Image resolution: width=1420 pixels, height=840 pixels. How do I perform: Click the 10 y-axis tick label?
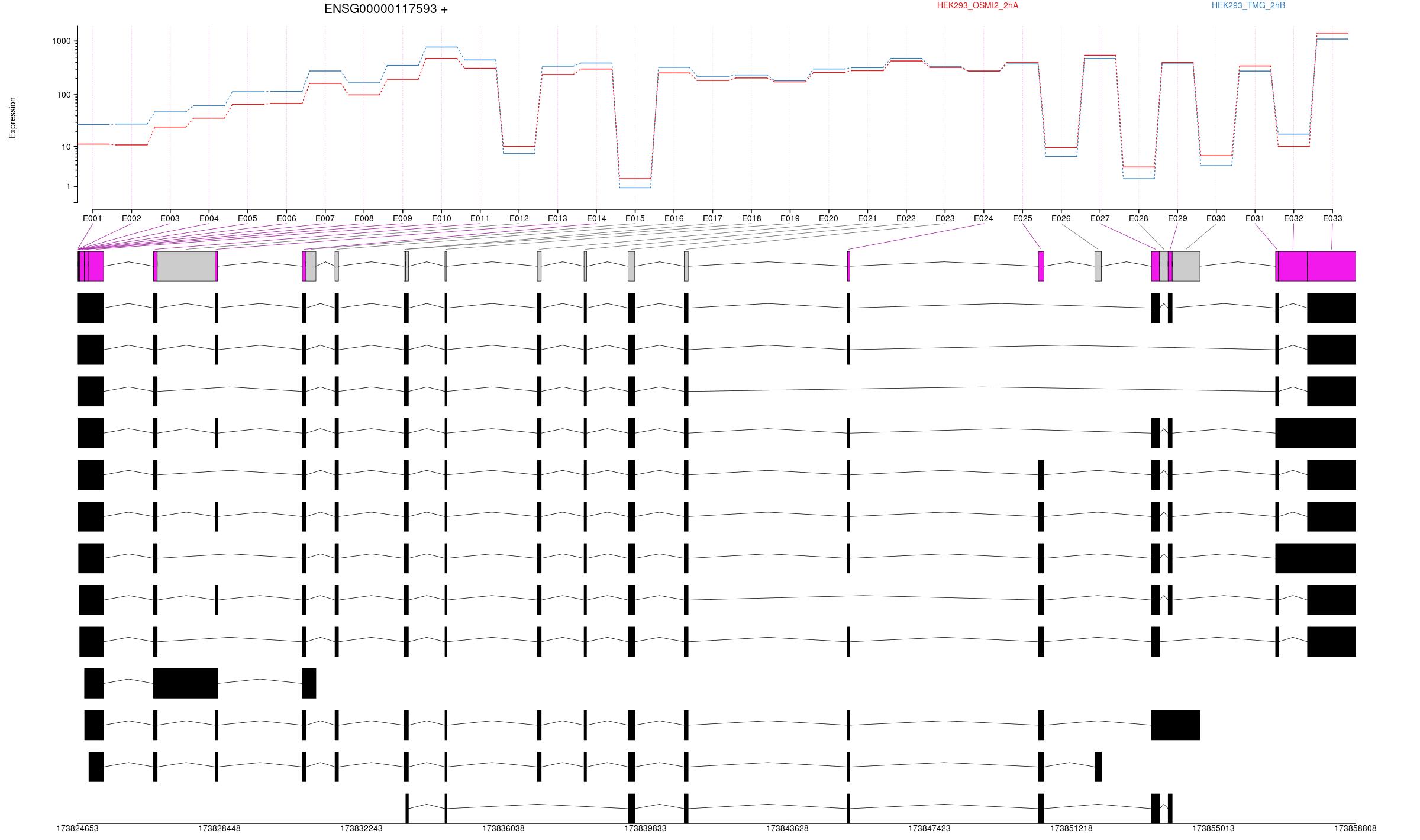[x=66, y=147]
